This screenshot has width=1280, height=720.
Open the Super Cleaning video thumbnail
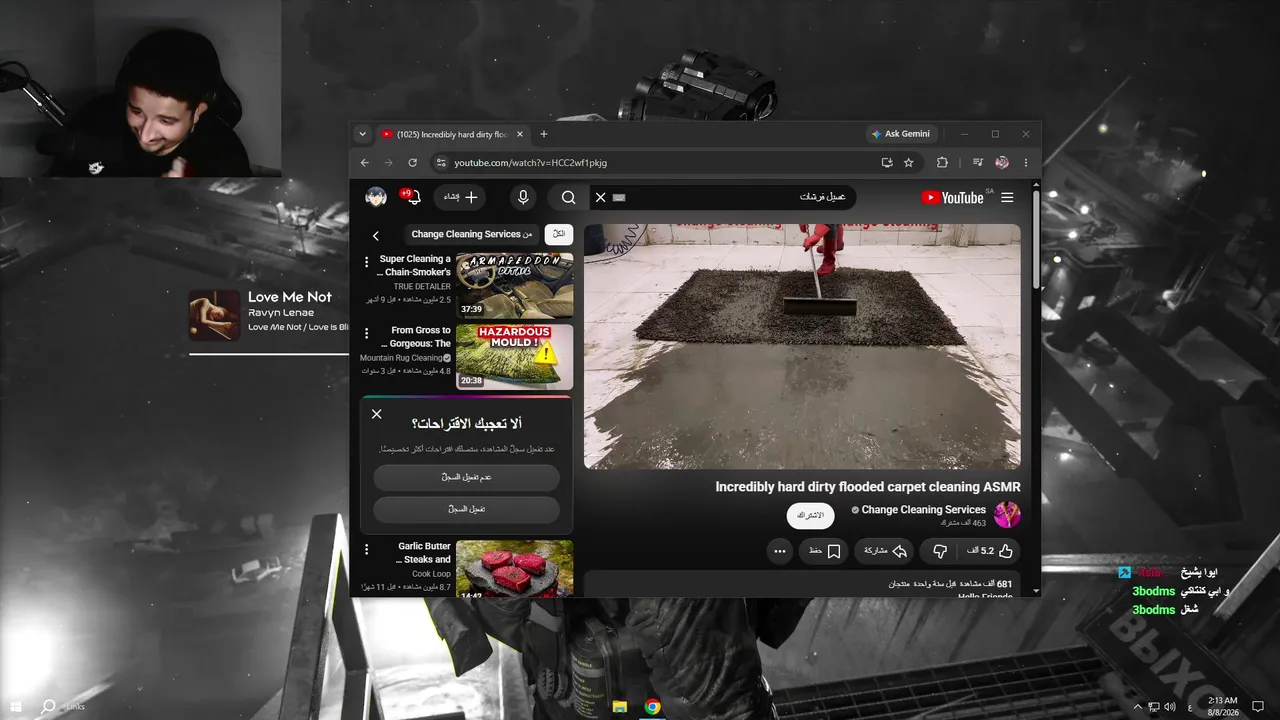[x=515, y=286]
